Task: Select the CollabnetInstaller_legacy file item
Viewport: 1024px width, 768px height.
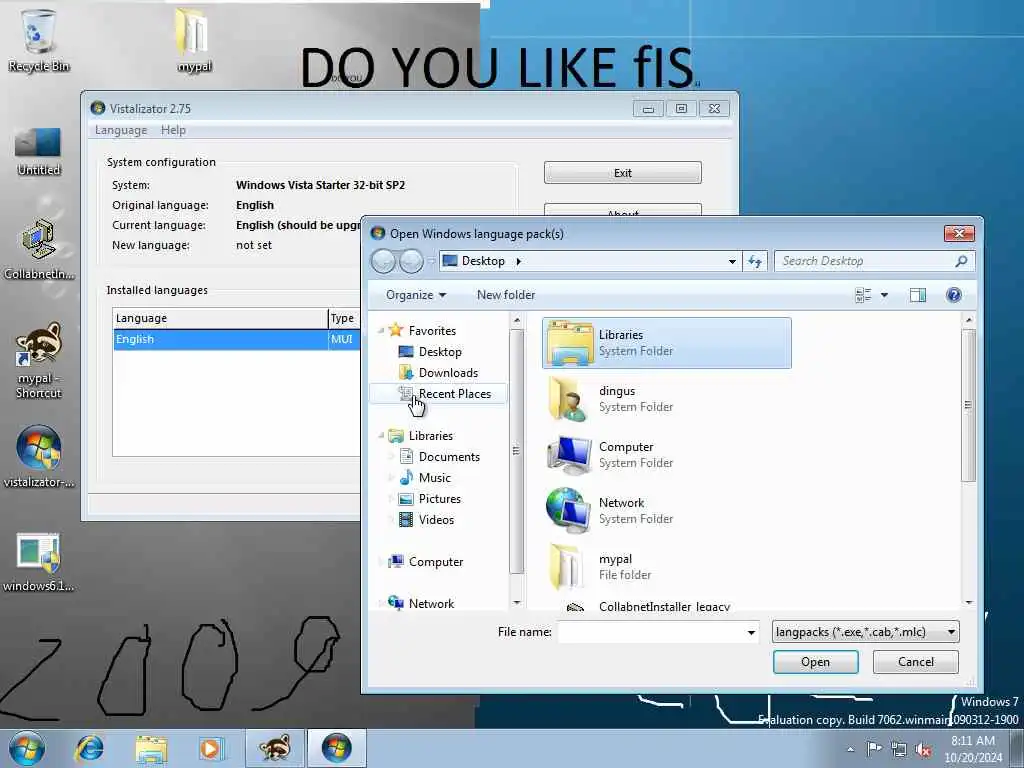Action: pos(667,605)
